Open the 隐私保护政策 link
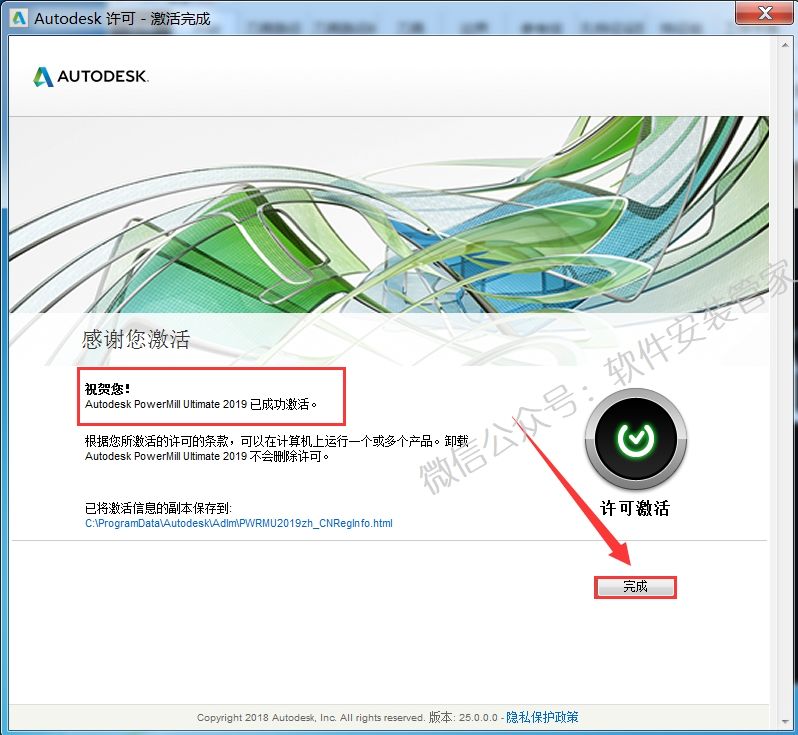Image resolution: width=798 pixels, height=735 pixels. (x=541, y=717)
